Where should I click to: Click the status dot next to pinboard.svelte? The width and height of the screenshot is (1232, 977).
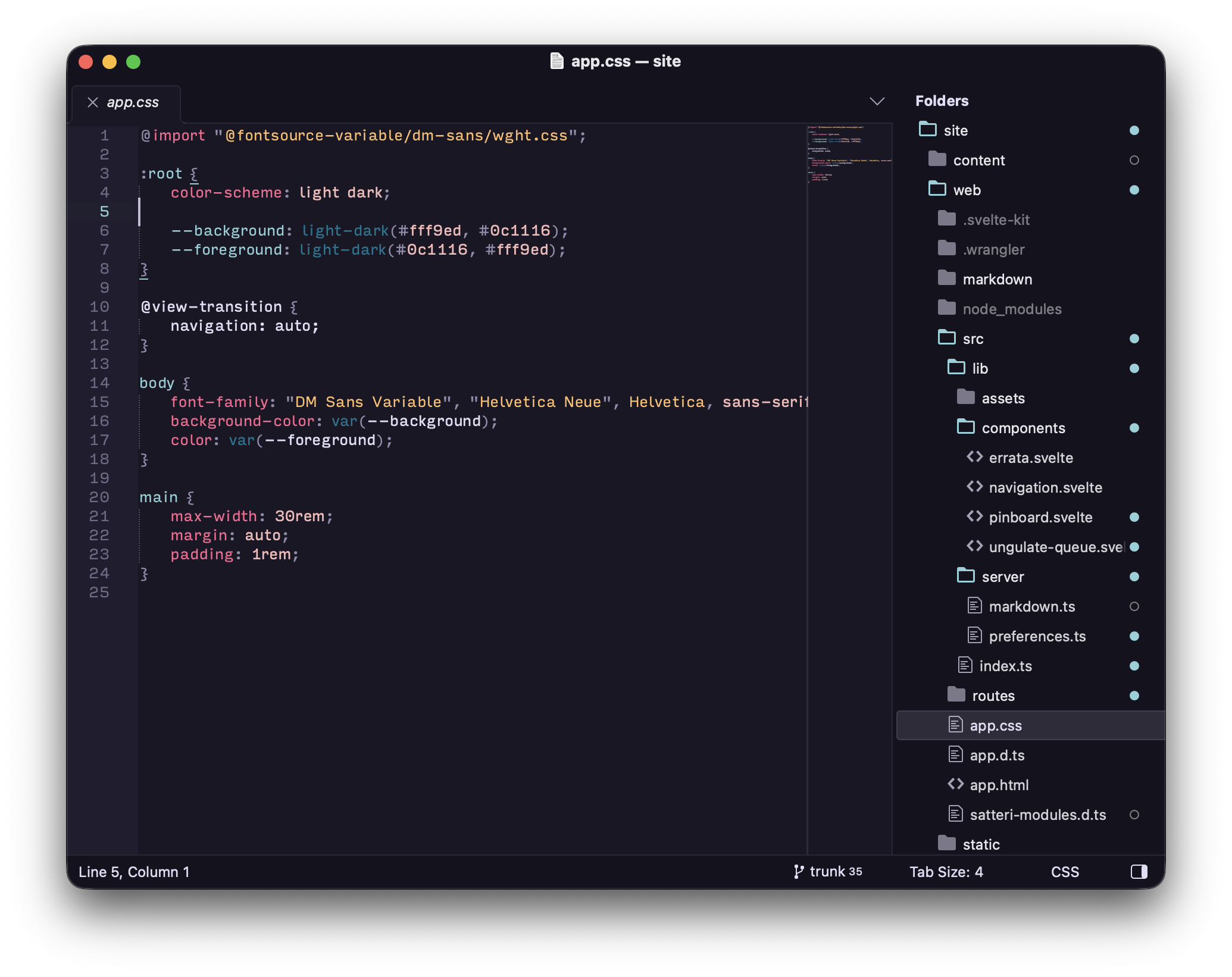[1134, 517]
